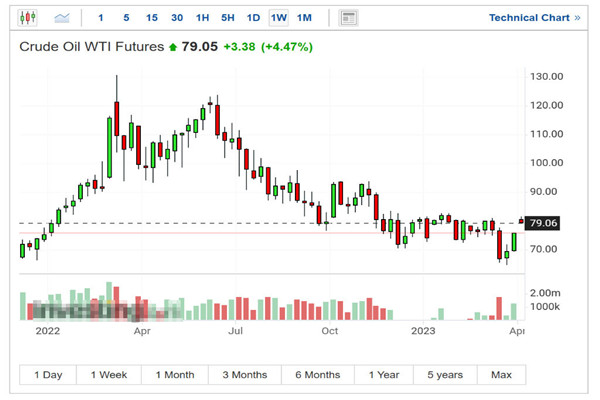Click the 100.00 price axis label
This screenshot has width=600, height=400.
[x=546, y=163]
